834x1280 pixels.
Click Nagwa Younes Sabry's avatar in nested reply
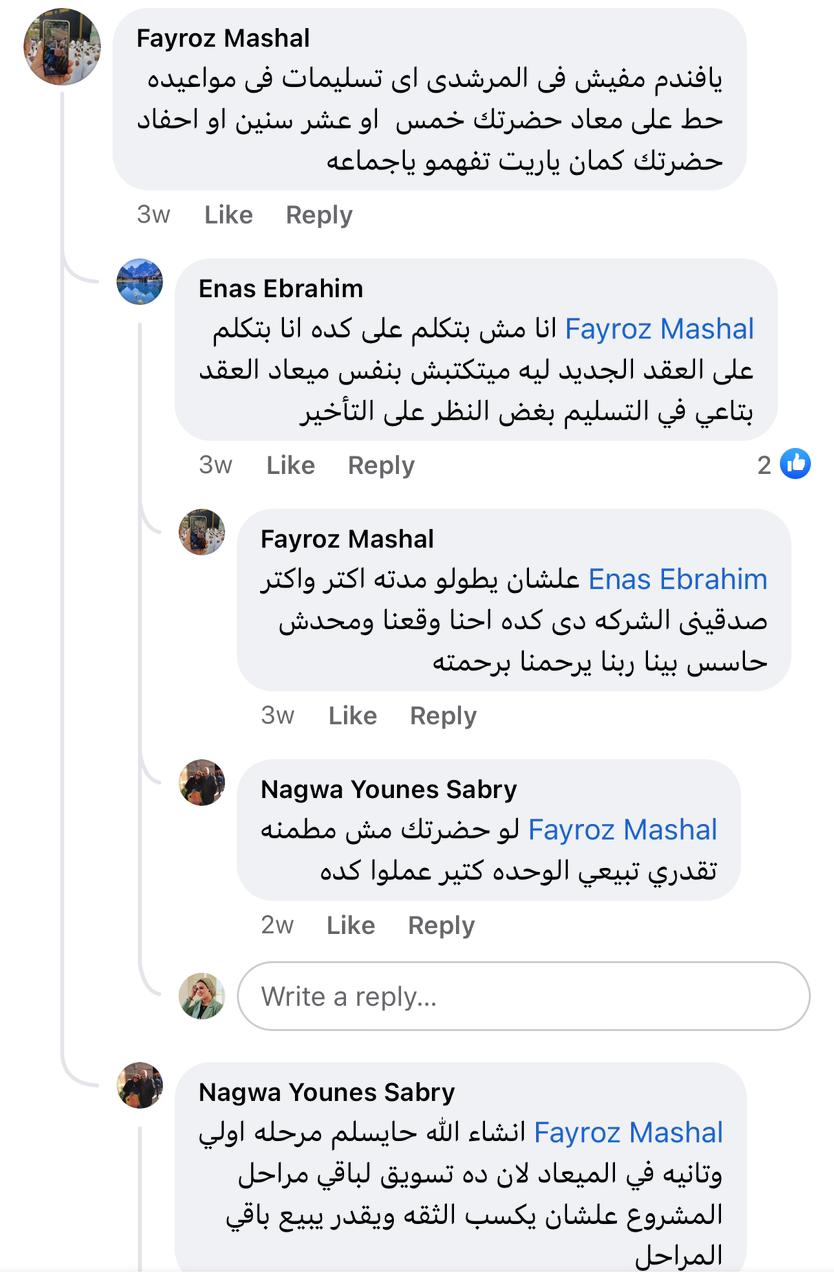click(x=201, y=782)
